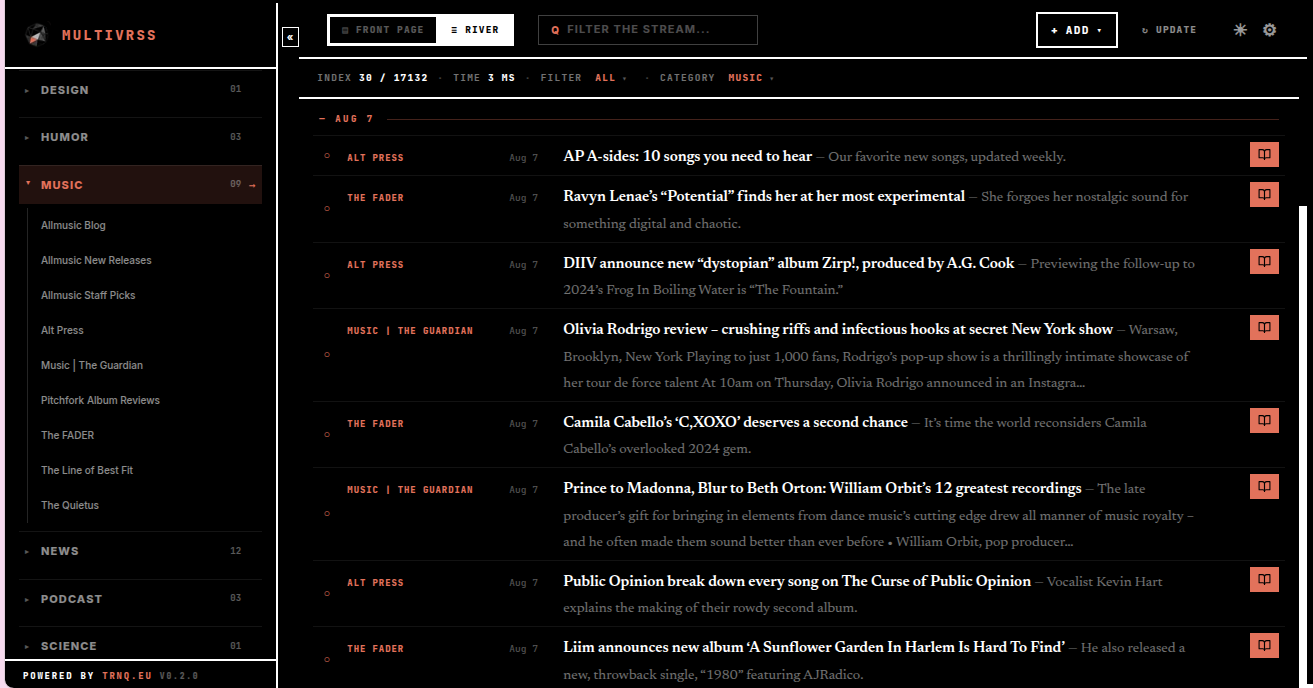Open Olivia Rodrigo review headline
The height and width of the screenshot is (688, 1313).
838,329
